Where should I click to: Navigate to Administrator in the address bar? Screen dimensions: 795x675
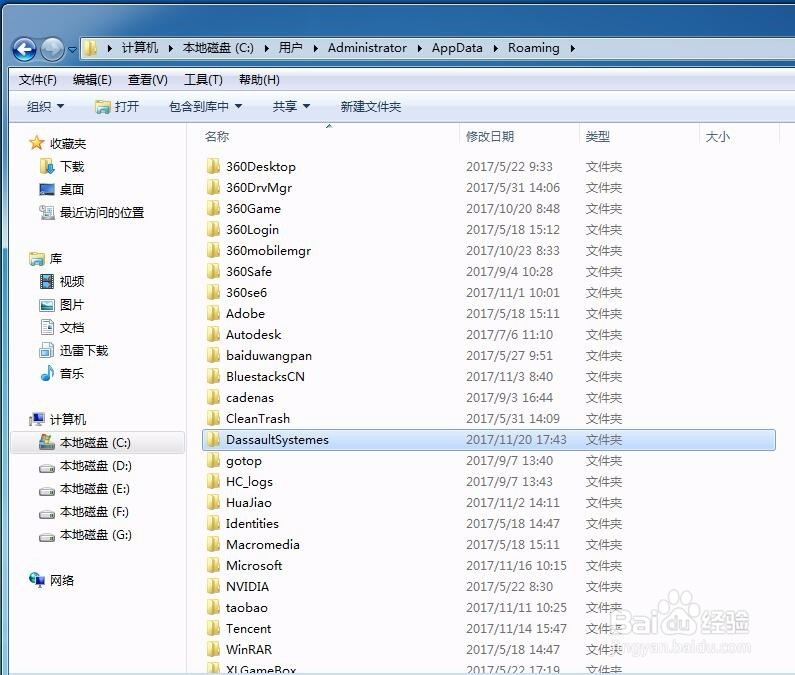(x=367, y=48)
